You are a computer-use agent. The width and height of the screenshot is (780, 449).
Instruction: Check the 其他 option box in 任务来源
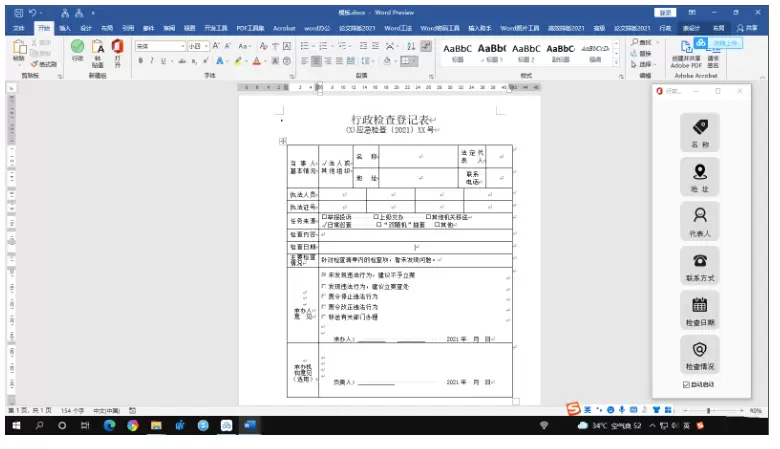click(x=437, y=225)
